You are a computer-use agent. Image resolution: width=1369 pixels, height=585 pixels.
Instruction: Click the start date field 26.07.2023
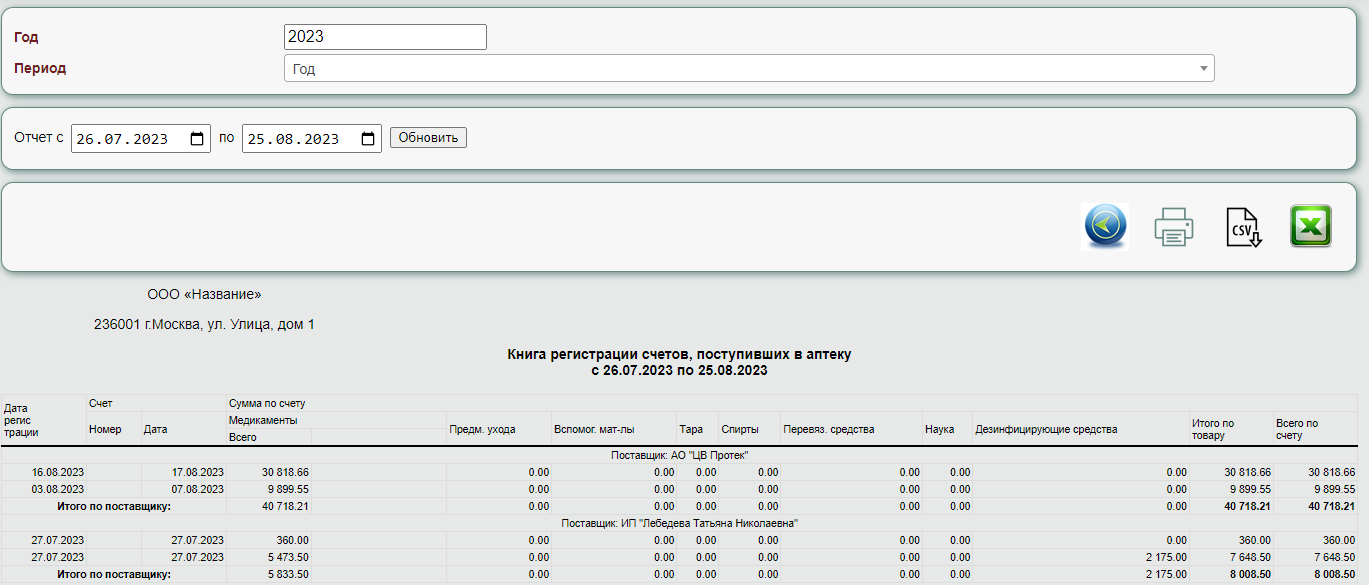(125, 138)
